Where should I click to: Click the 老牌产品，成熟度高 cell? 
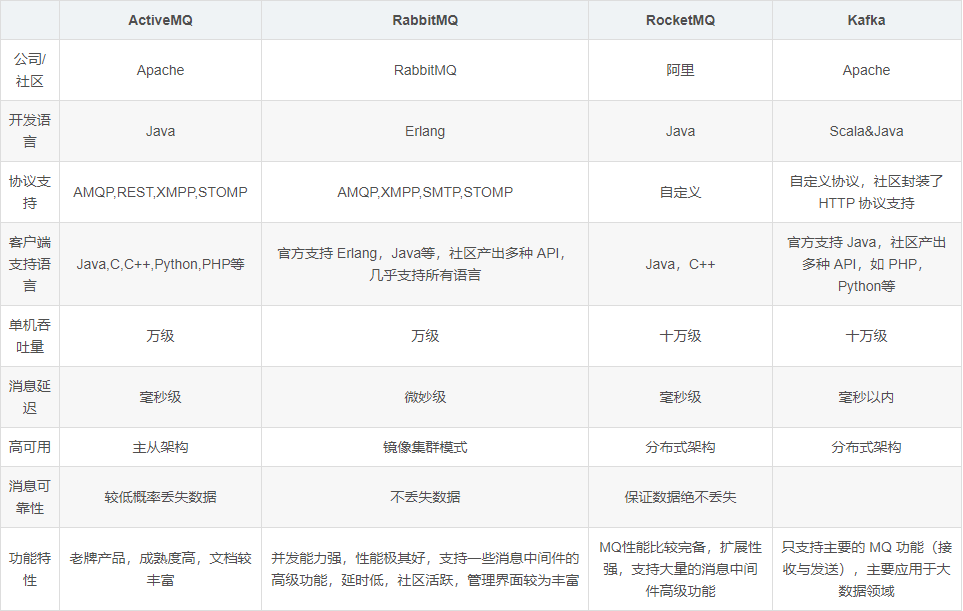pos(160,569)
